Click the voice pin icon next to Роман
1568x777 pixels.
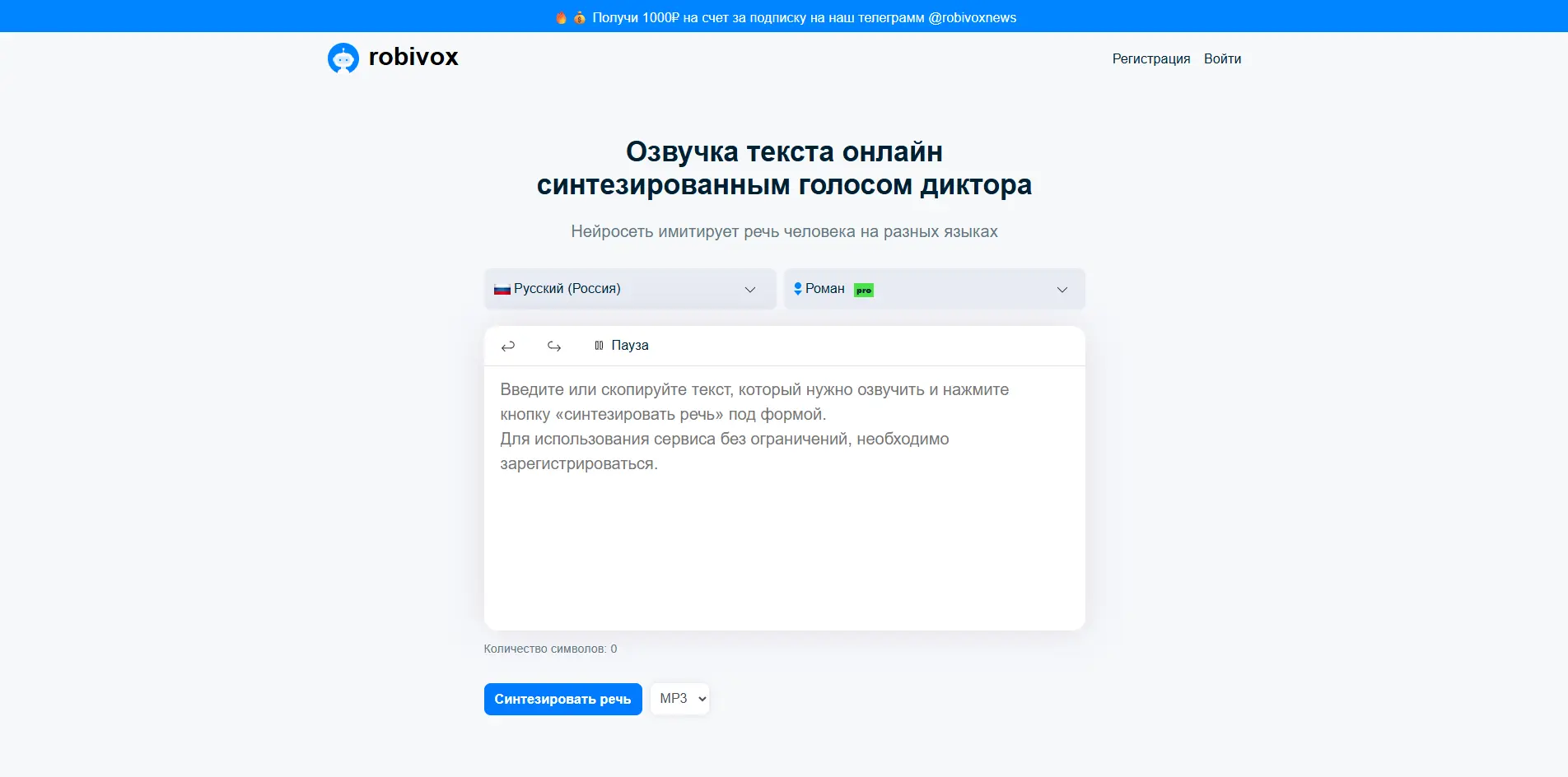click(796, 289)
